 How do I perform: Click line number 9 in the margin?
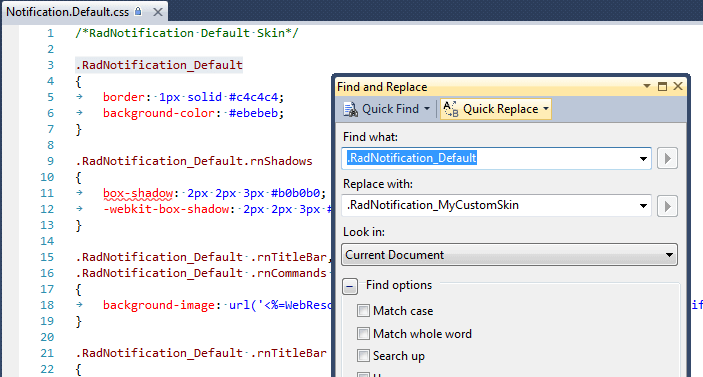(50, 161)
